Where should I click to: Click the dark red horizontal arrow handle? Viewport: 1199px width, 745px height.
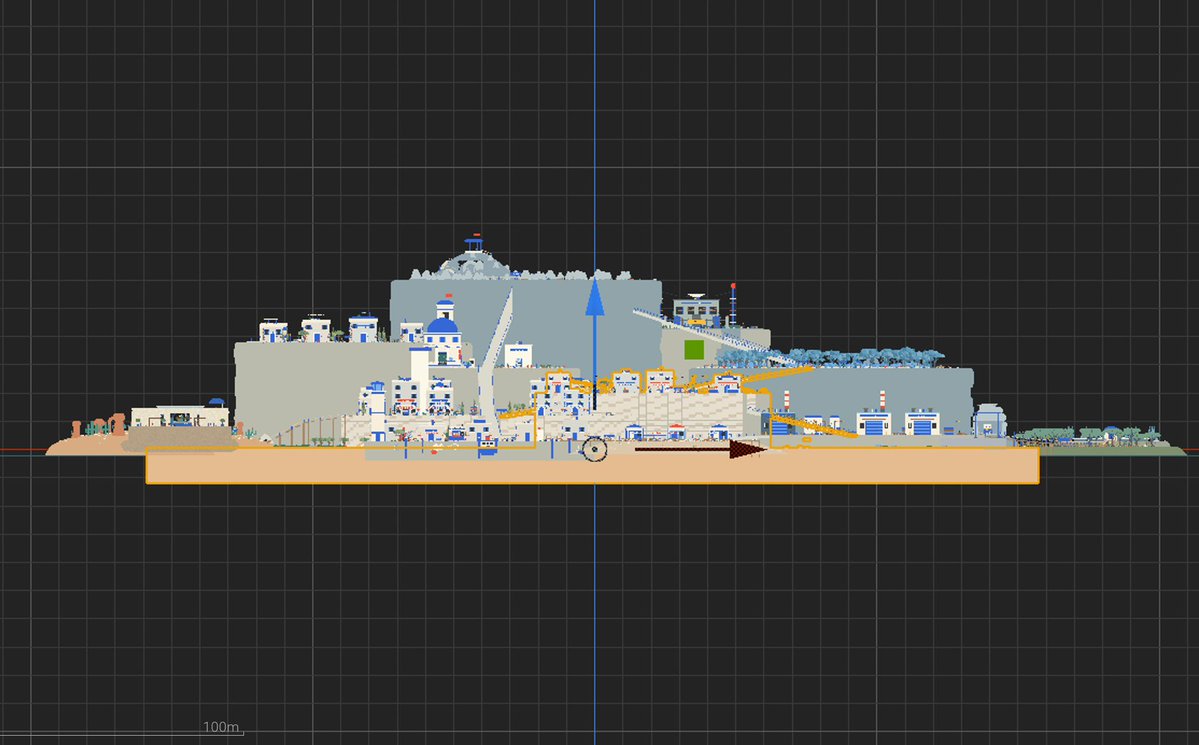(x=700, y=449)
